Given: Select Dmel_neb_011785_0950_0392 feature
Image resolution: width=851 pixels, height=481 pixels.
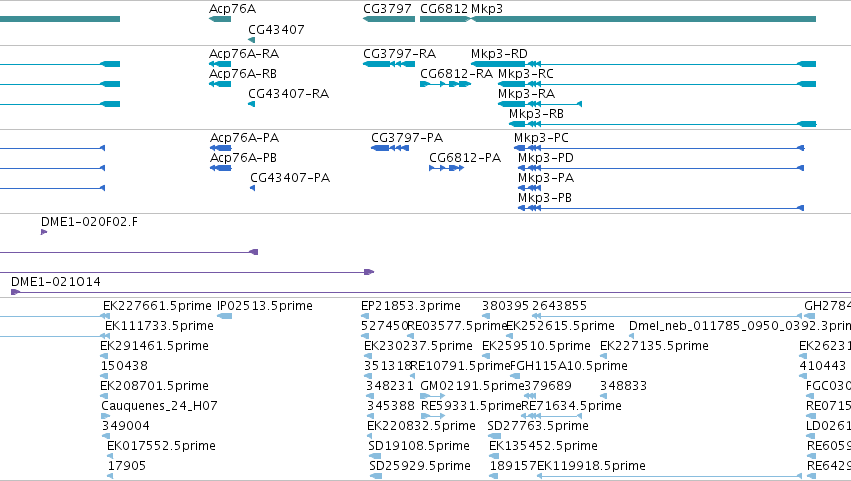Looking at the screenshot, I should (x=740, y=326).
